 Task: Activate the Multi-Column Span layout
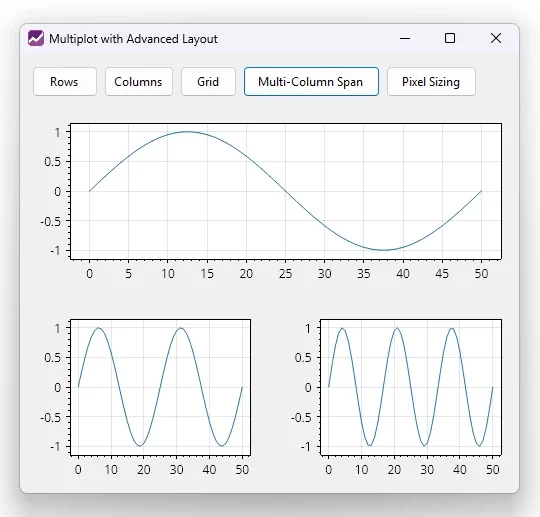pyautogui.click(x=311, y=82)
